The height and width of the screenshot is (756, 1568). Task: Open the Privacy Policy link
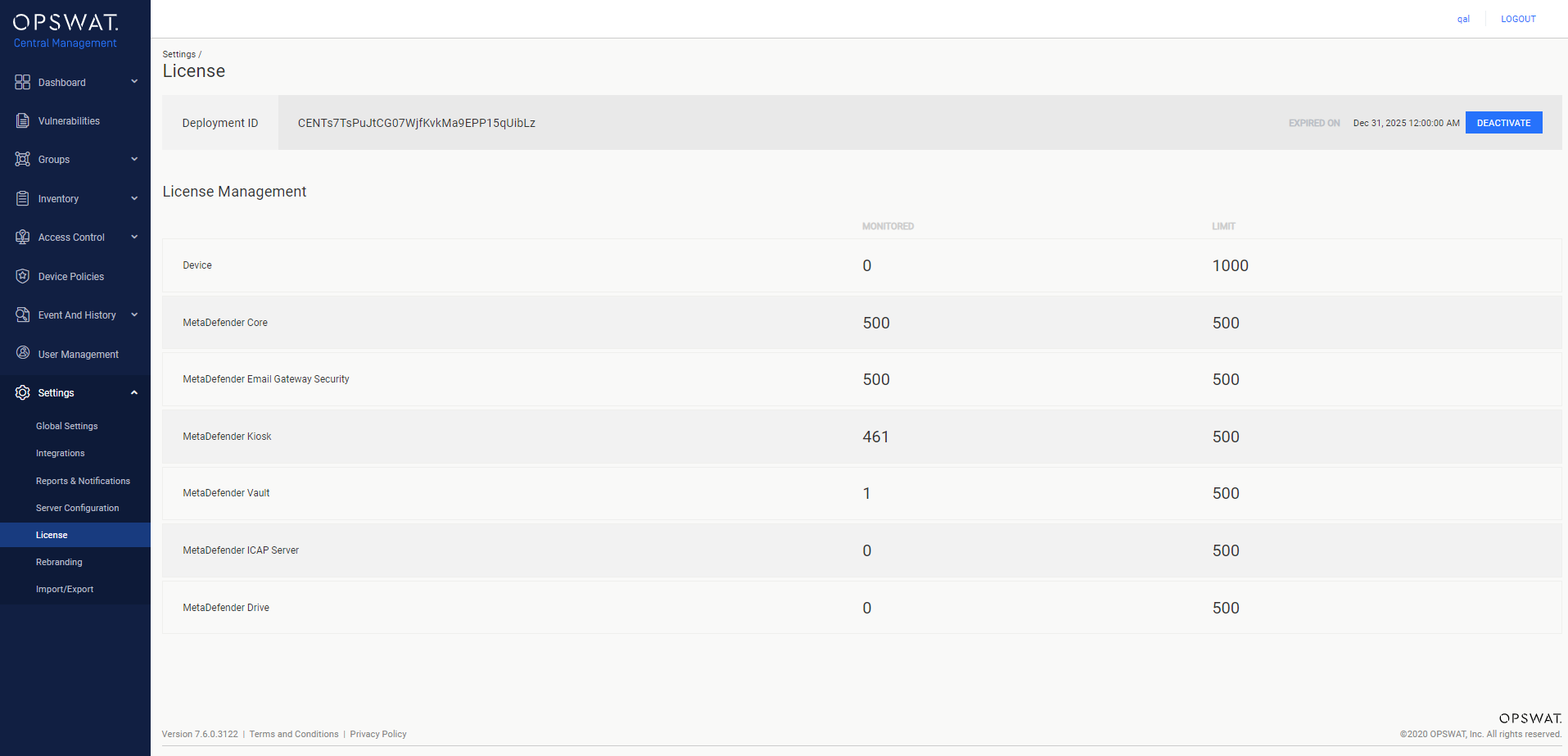click(378, 734)
